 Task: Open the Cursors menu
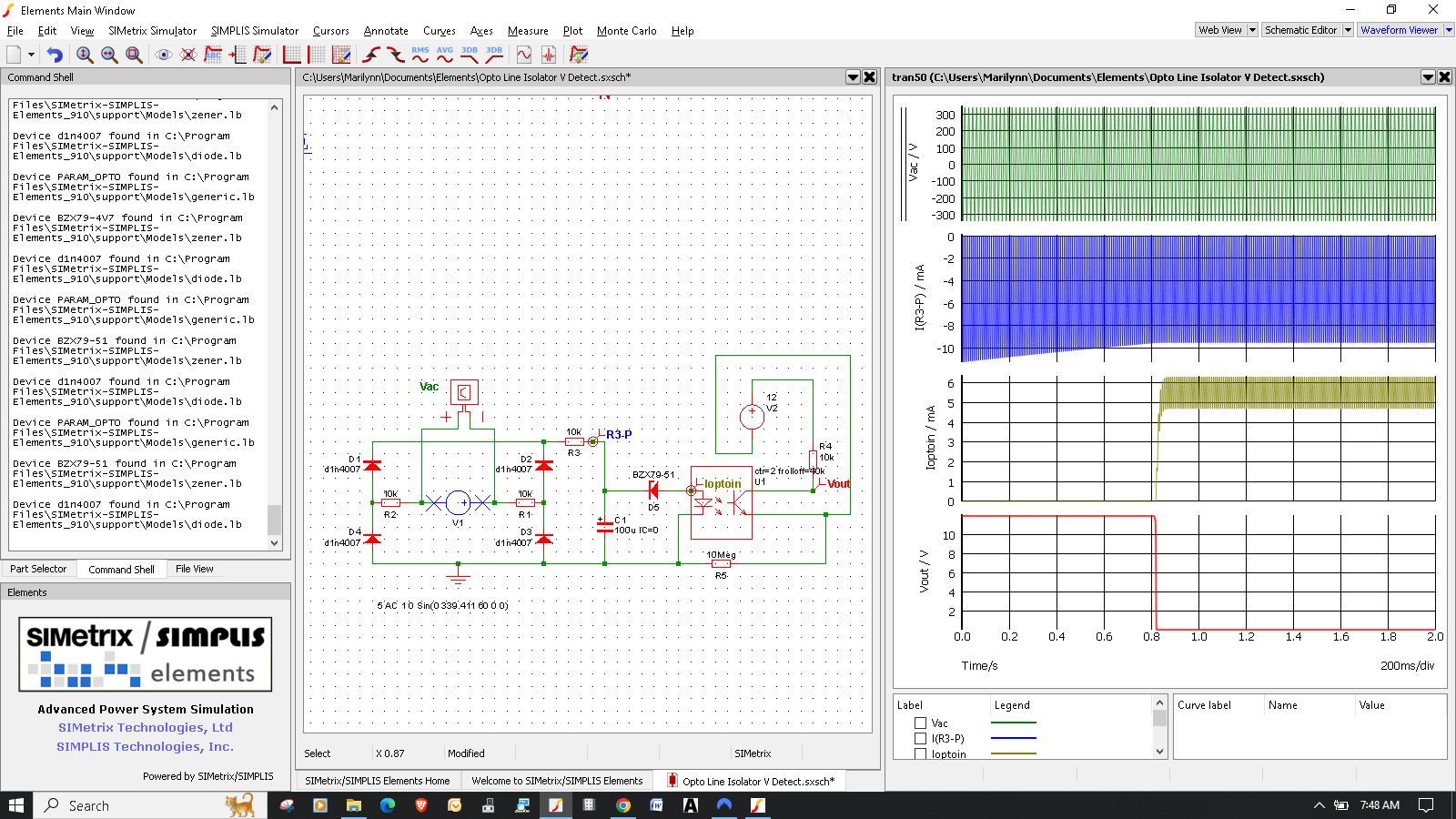coord(331,31)
